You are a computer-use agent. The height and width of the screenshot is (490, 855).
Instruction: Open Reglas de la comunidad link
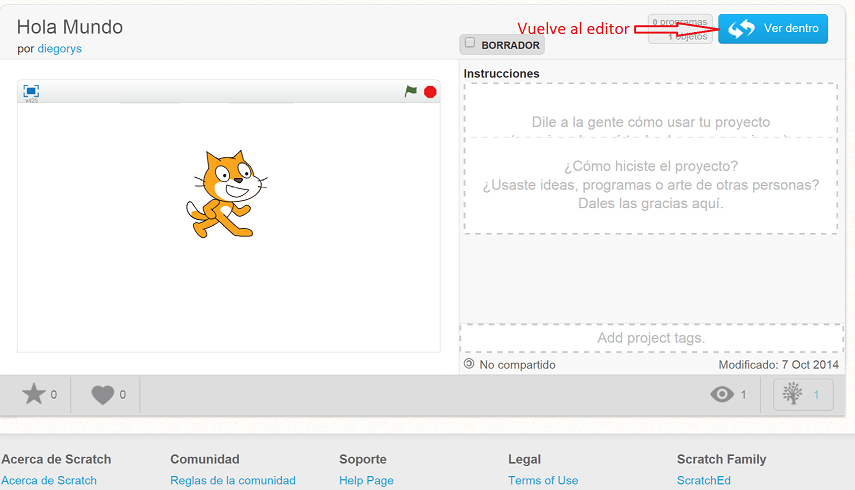pos(232,481)
